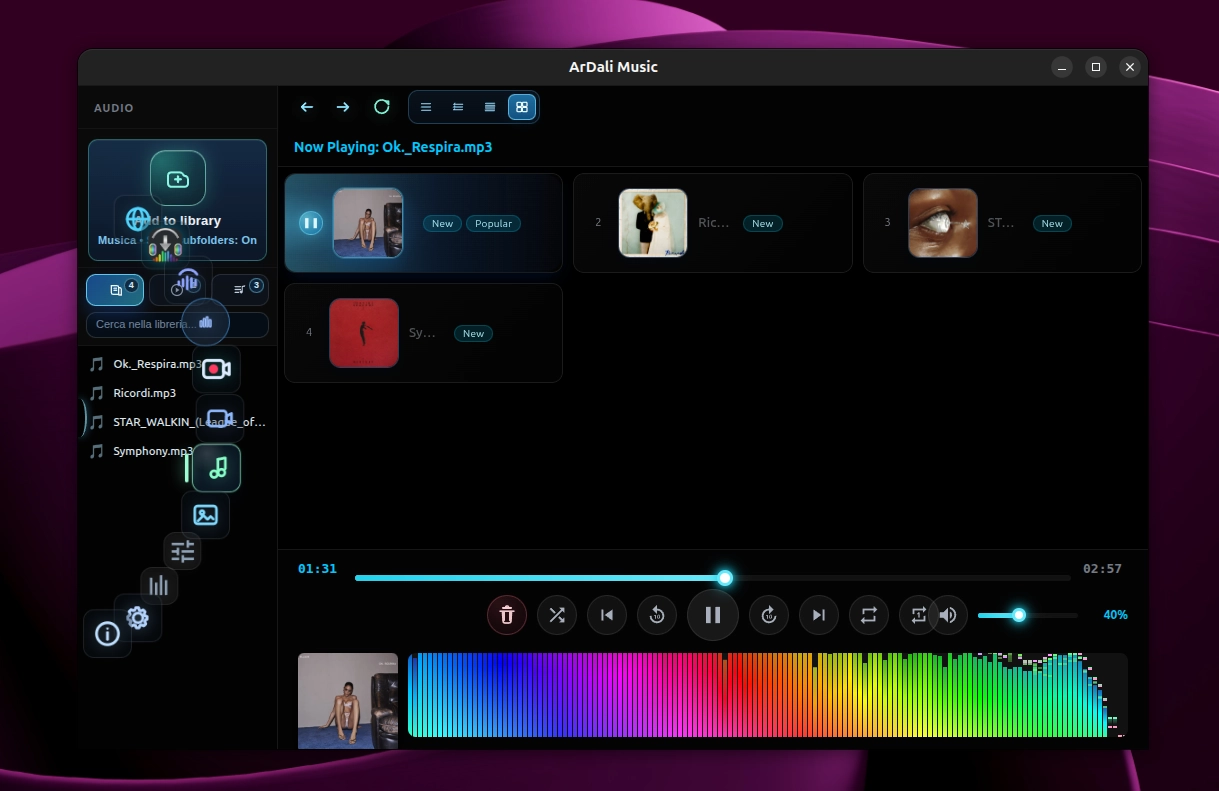Screen dimensions: 1219x791
Task: Switch to the video camera section
Action: pyautogui.click(x=220, y=418)
